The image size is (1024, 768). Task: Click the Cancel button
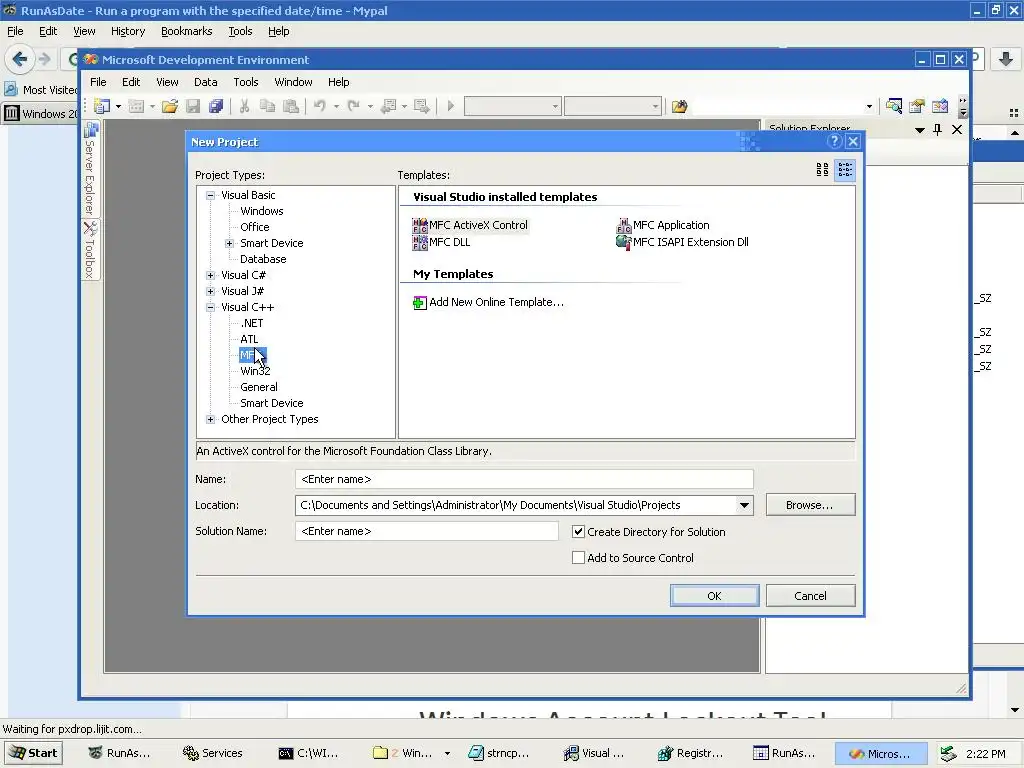[810, 596]
